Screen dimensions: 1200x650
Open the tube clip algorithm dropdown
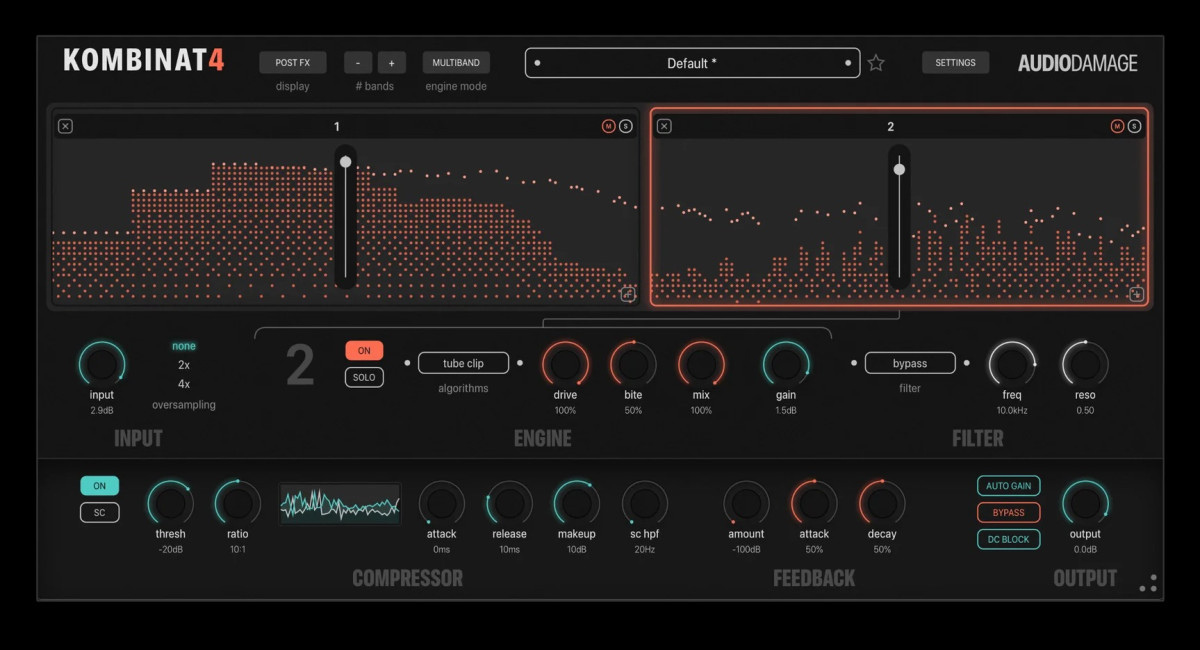click(x=463, y=364)
